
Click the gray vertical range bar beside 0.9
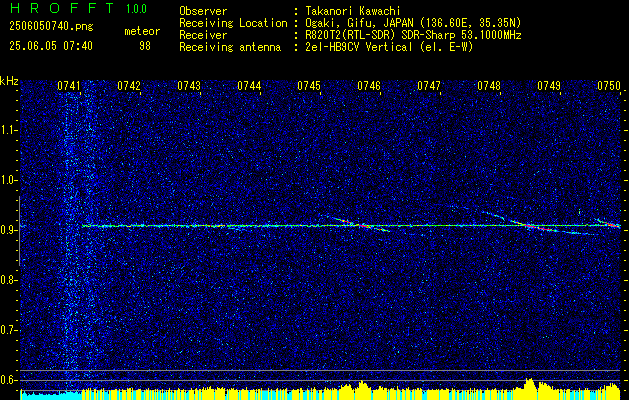click(x=19, y=231)
